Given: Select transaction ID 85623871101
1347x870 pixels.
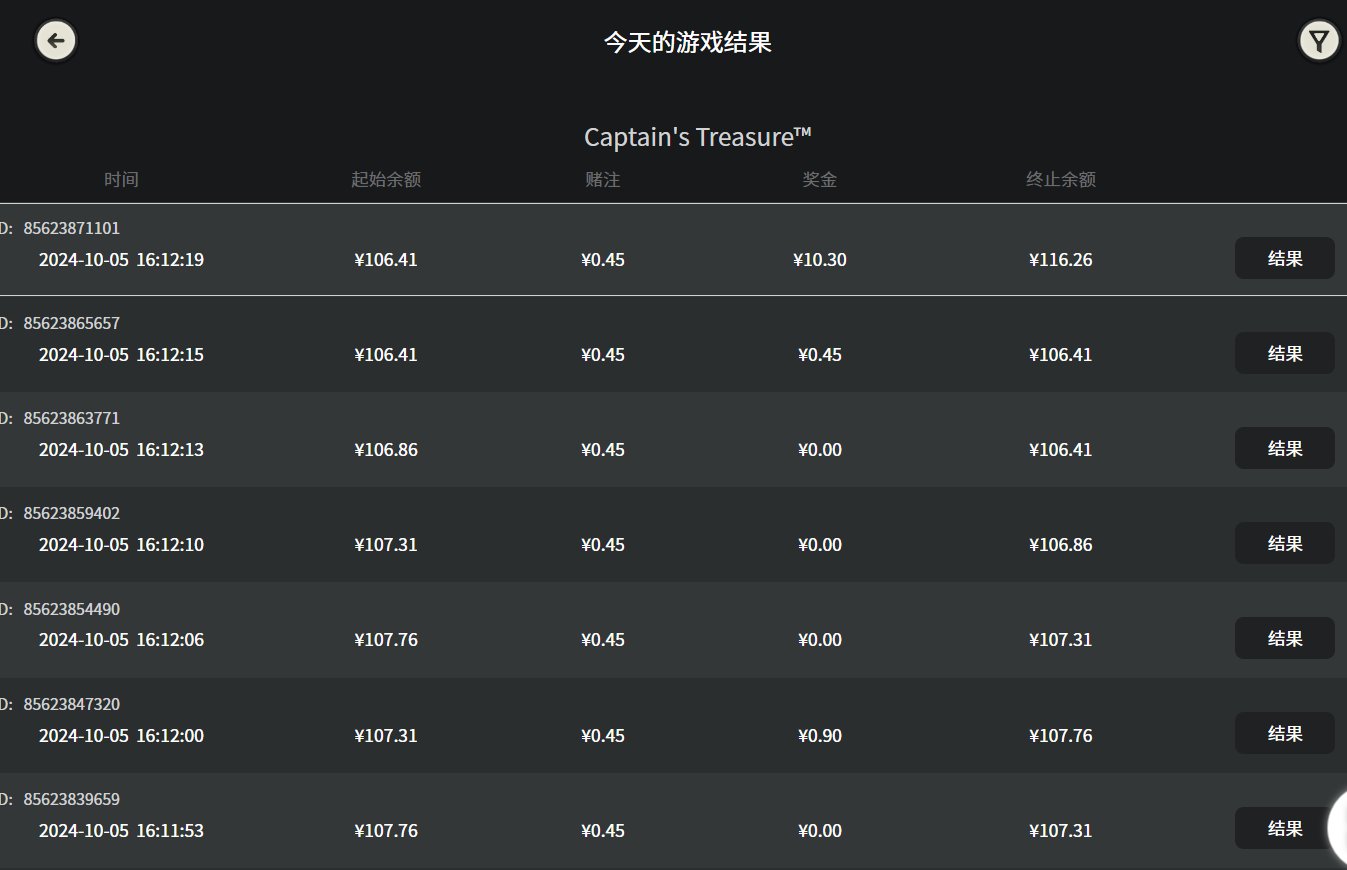Looking at the screenshot, I should [x=71, y=228].
